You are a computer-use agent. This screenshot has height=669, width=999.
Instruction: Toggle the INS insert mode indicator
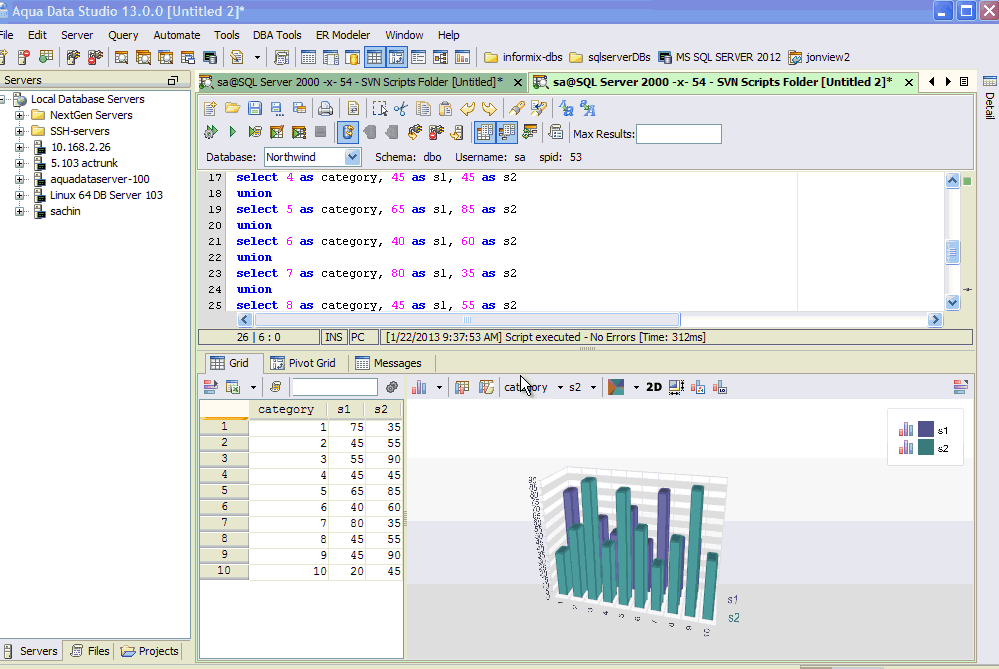tap(333, 338)
